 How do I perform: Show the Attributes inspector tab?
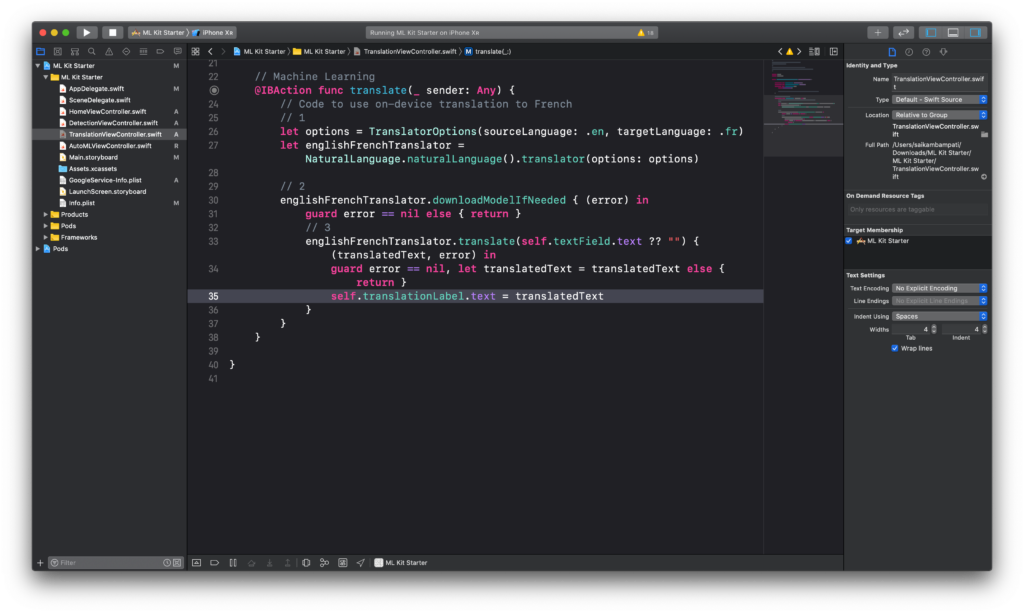click(x=944, y=52)
